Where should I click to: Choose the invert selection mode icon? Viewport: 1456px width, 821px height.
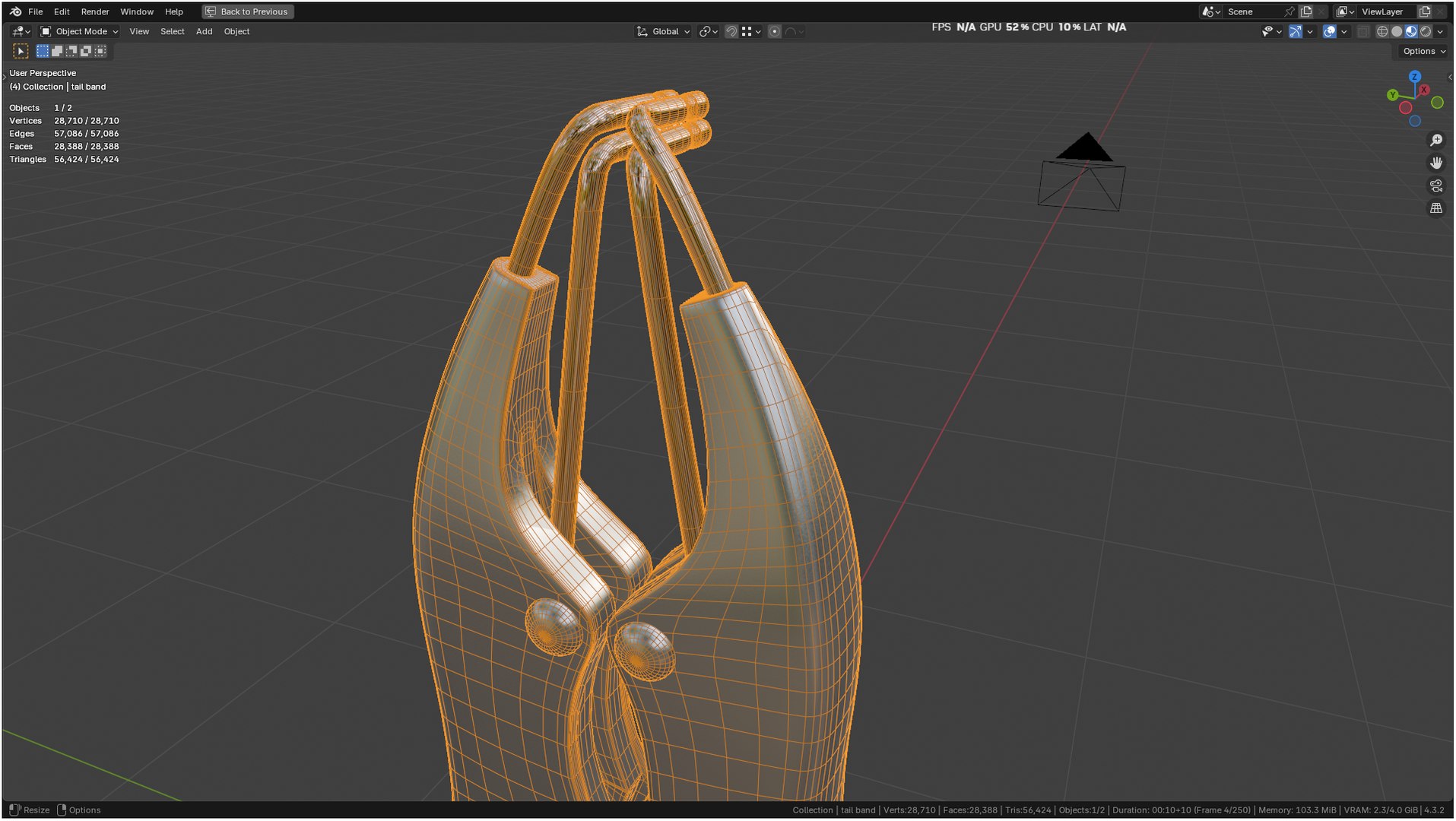tap(86, 51)
